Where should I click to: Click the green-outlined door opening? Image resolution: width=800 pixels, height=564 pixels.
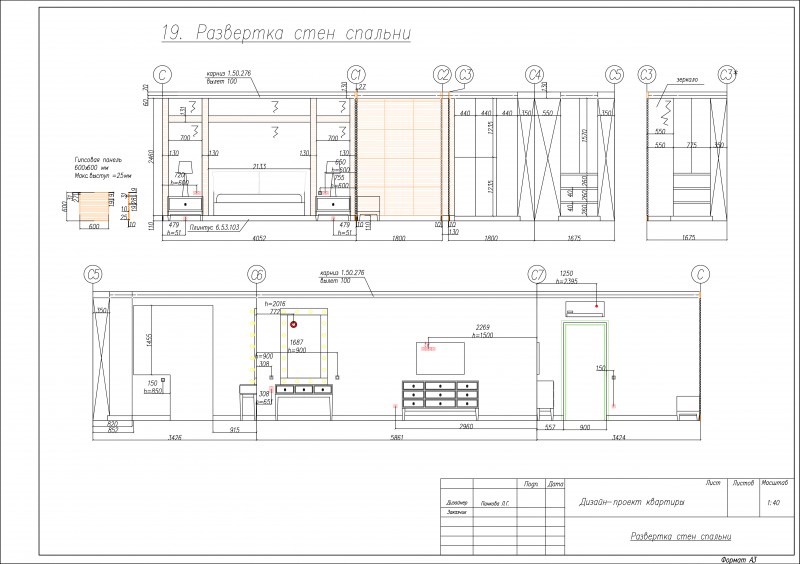point(585,370)
